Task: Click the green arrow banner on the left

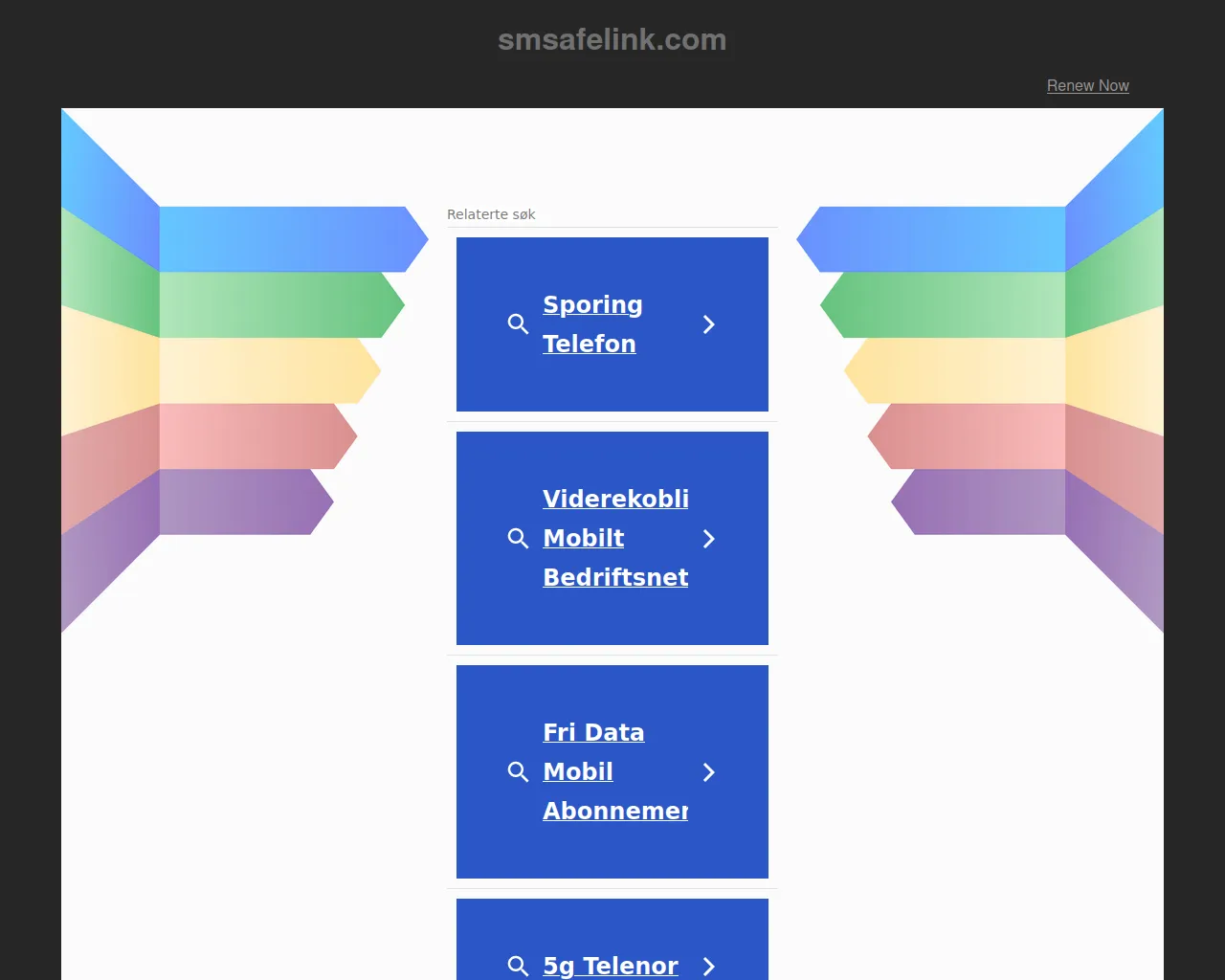Action: (x=278, y=304)
